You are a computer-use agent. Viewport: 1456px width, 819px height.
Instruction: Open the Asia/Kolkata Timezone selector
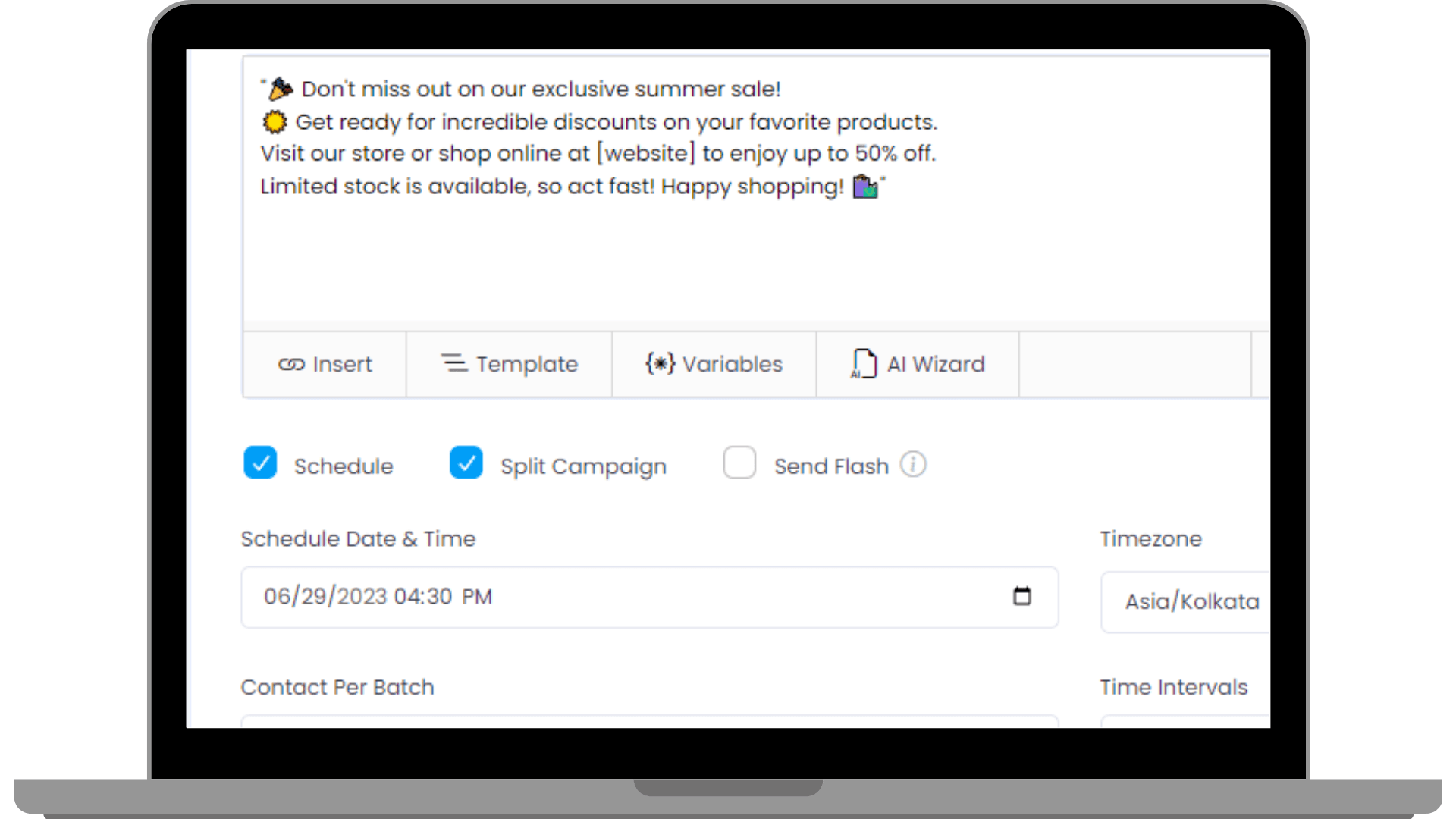(x=1191, y=601)
